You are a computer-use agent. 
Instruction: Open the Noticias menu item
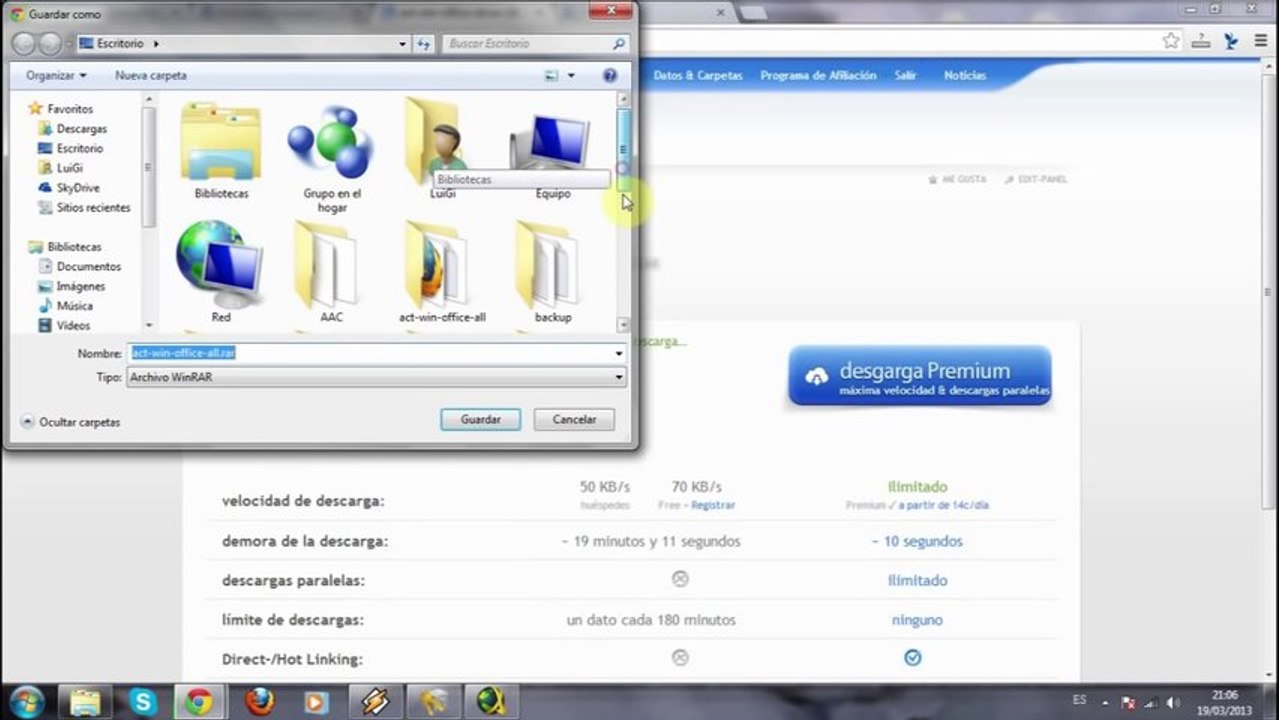coord(965,75)
